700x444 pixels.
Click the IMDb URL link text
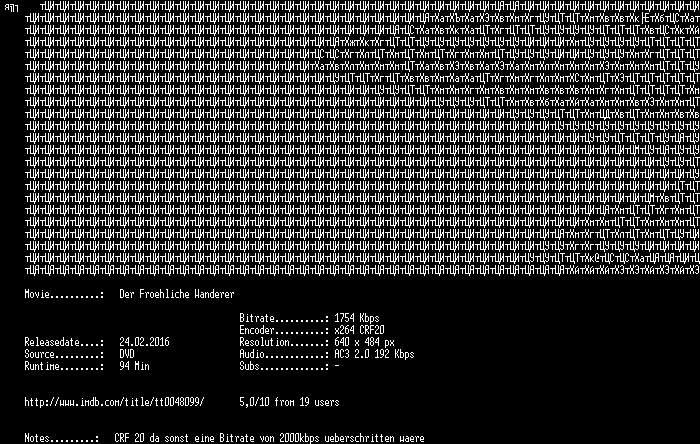[x=114, y=402]
